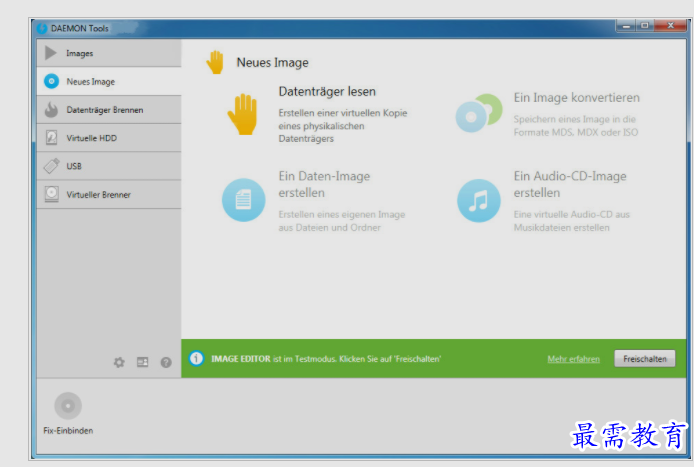The width and height of the screenshot is (694, 467).
Task: Click the Datenträger lesen icon
Action: (x=243, y=114)
